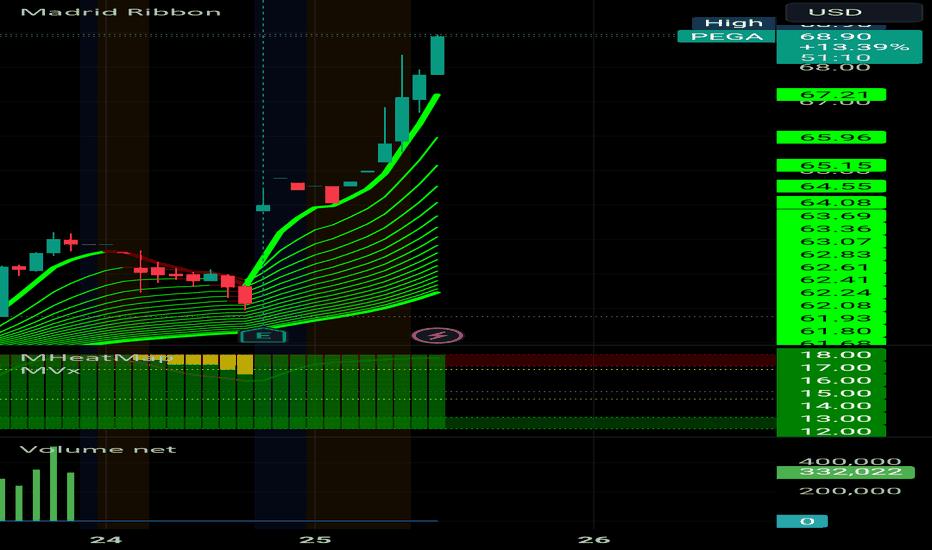Click the 64.08 ribbon value label
This screenshot has height=550, width=932.
832,203
